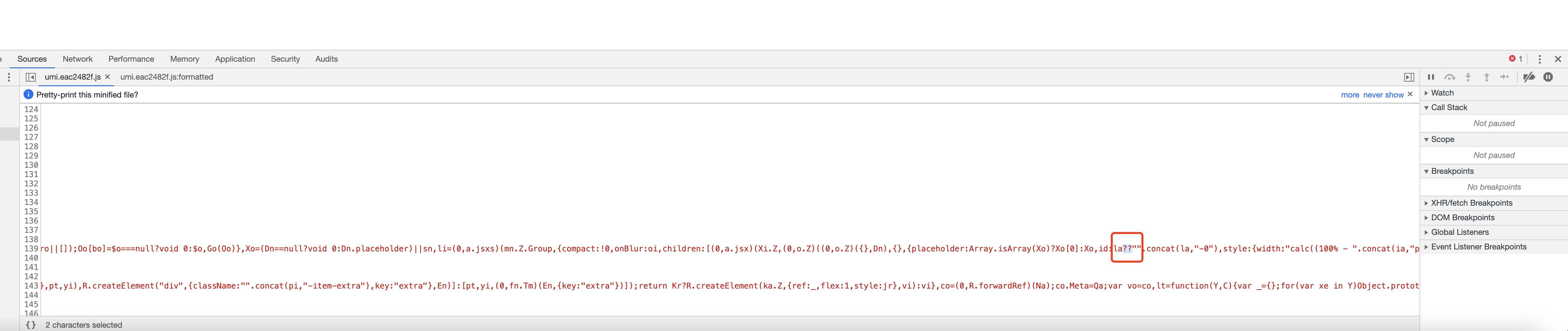The width and height of the screenshot is (1568, 331).
Task: Step over next function call
Action: (x=1450, y=77)
